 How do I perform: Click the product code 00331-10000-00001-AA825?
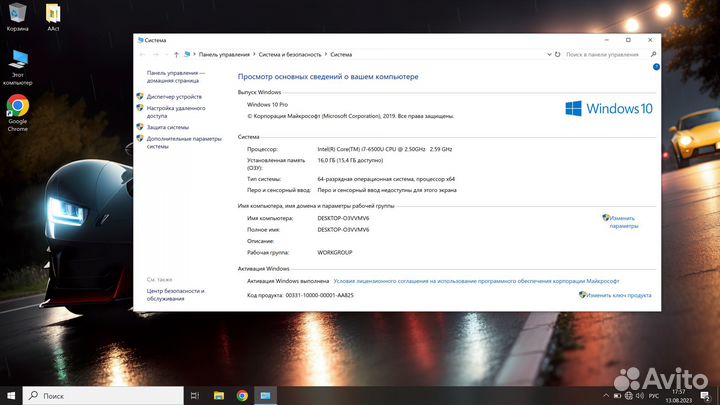pos(320,295)
